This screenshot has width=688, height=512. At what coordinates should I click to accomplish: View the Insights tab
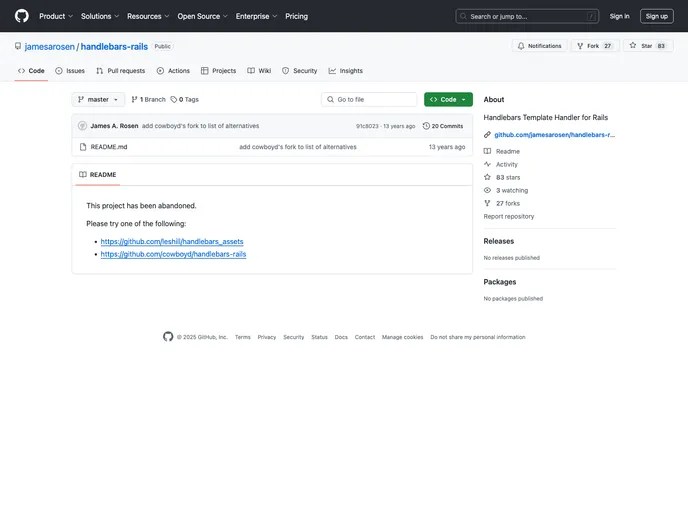point(346,71)
